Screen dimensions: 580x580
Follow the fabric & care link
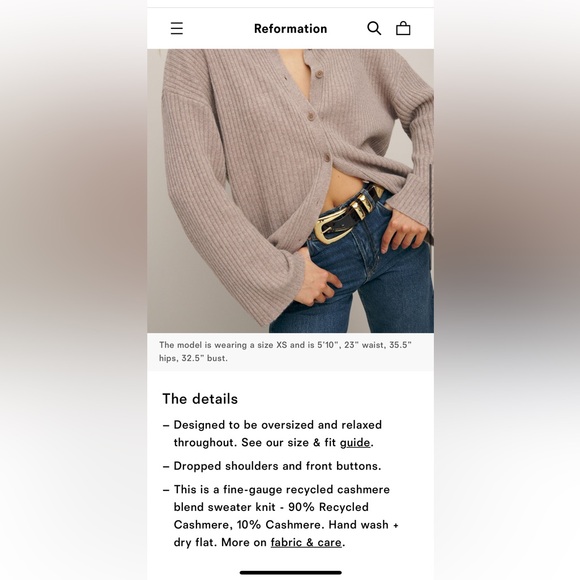point(306,542)
